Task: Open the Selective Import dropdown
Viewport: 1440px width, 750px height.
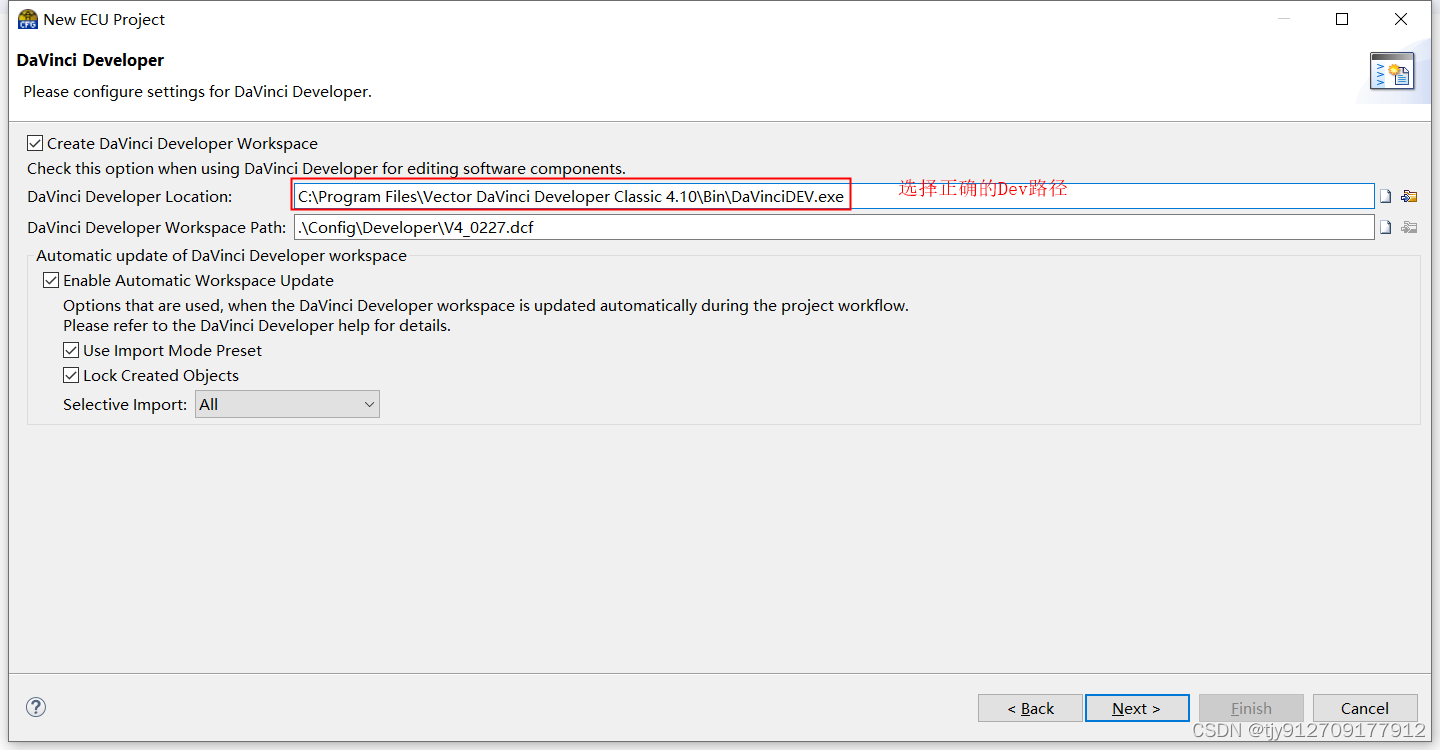Action: (x=287, y=405)
